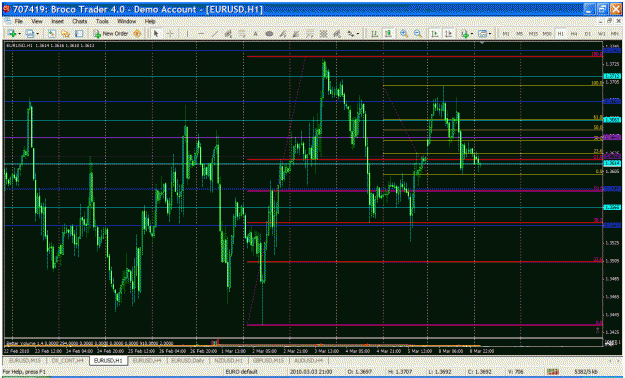Open the Tools menu
The height and width of the screenshot is (378, 625).
[x=102, y=21]
